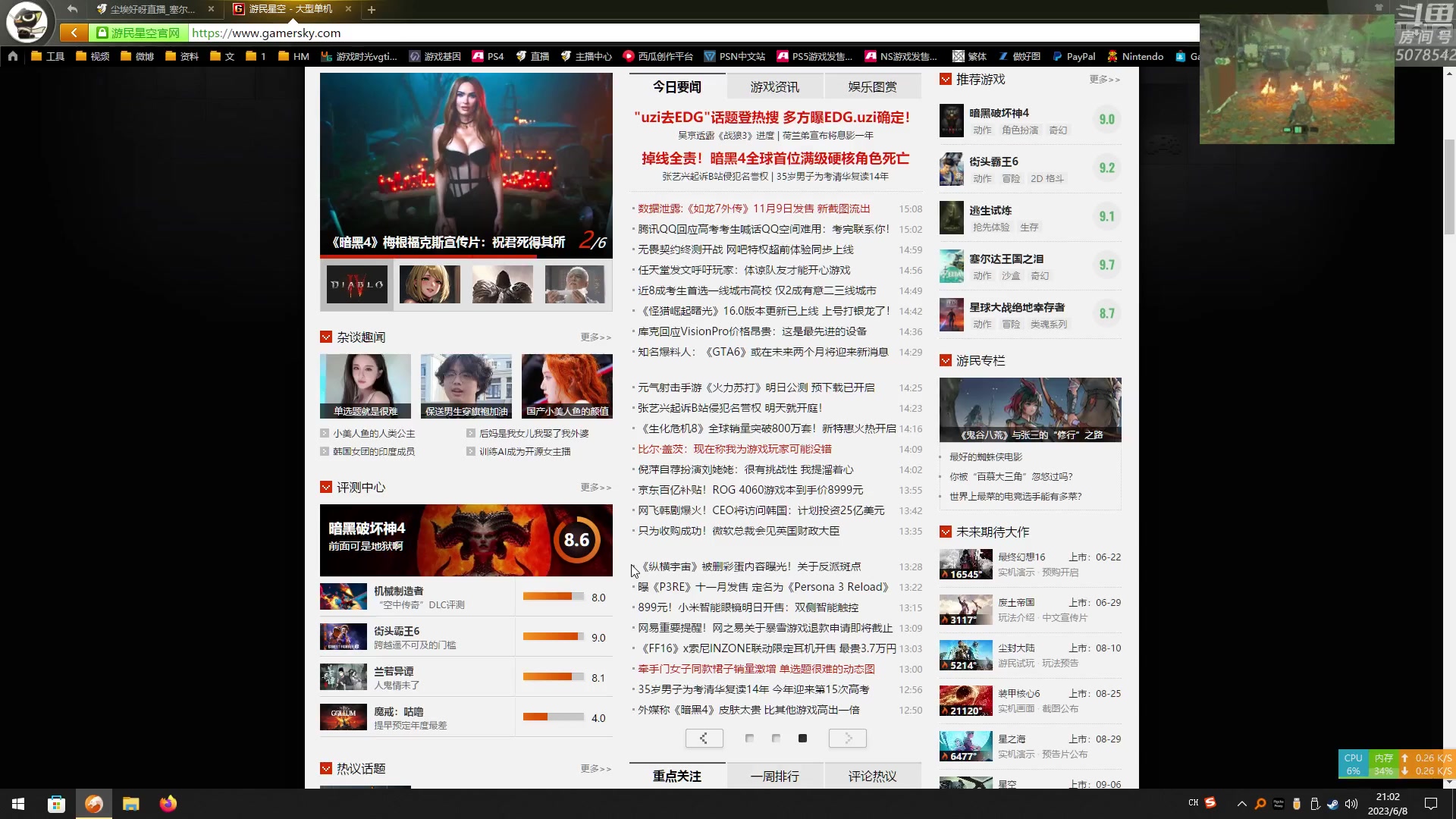Open 装甲核心6 upcoming game entry
The height and width of the screenshot is (819, 1456).
[1030, 701]
